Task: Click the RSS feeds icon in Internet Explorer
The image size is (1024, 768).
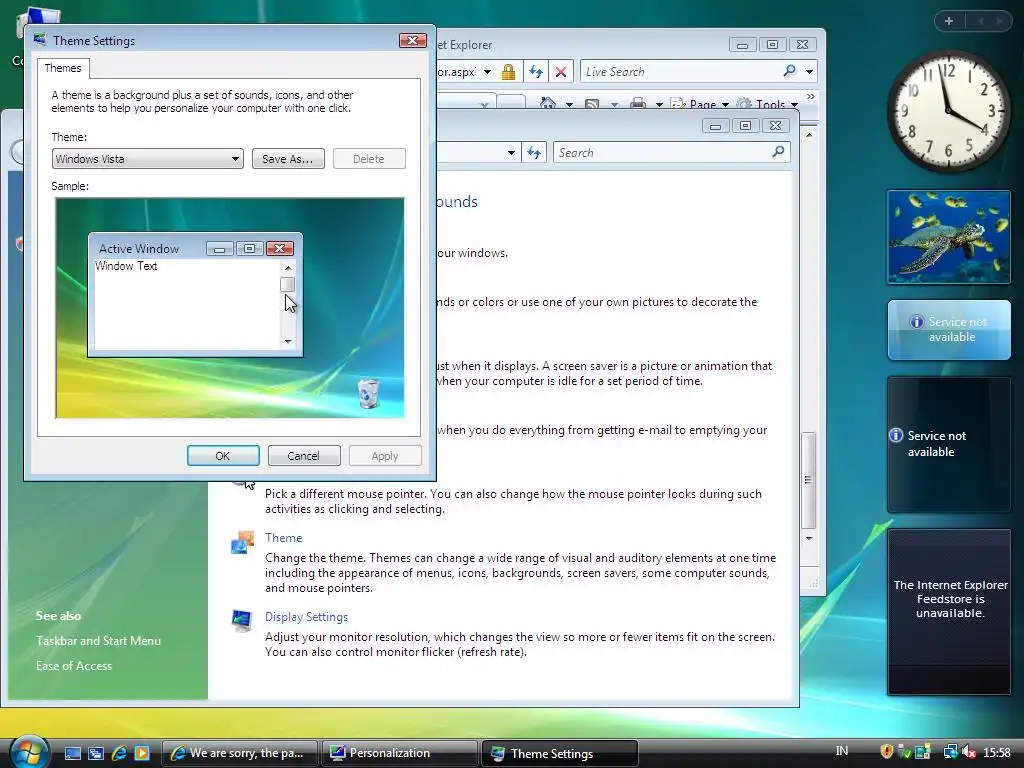Action: point(592,104)
